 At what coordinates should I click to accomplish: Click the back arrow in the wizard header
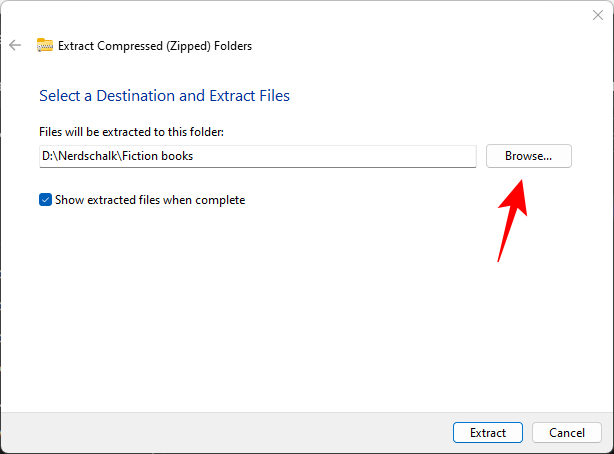click(x=15, y=45)
